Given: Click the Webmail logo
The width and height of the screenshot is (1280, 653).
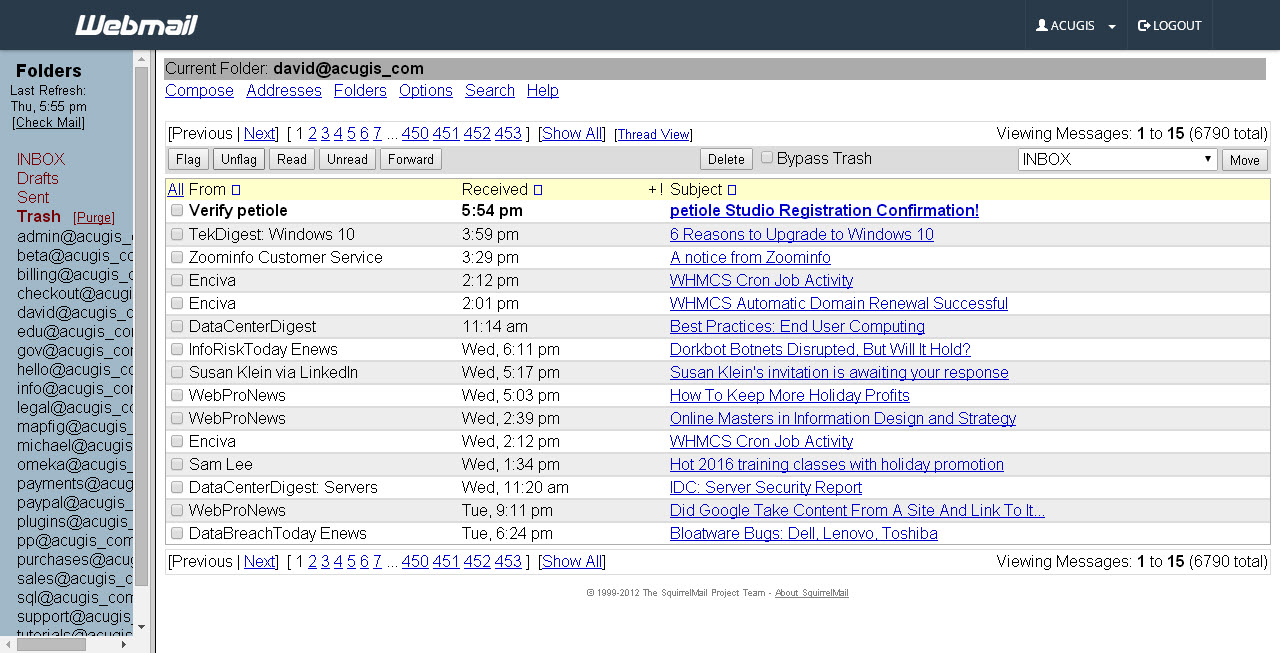Looking at the screenshot, I should coord(136,25).
